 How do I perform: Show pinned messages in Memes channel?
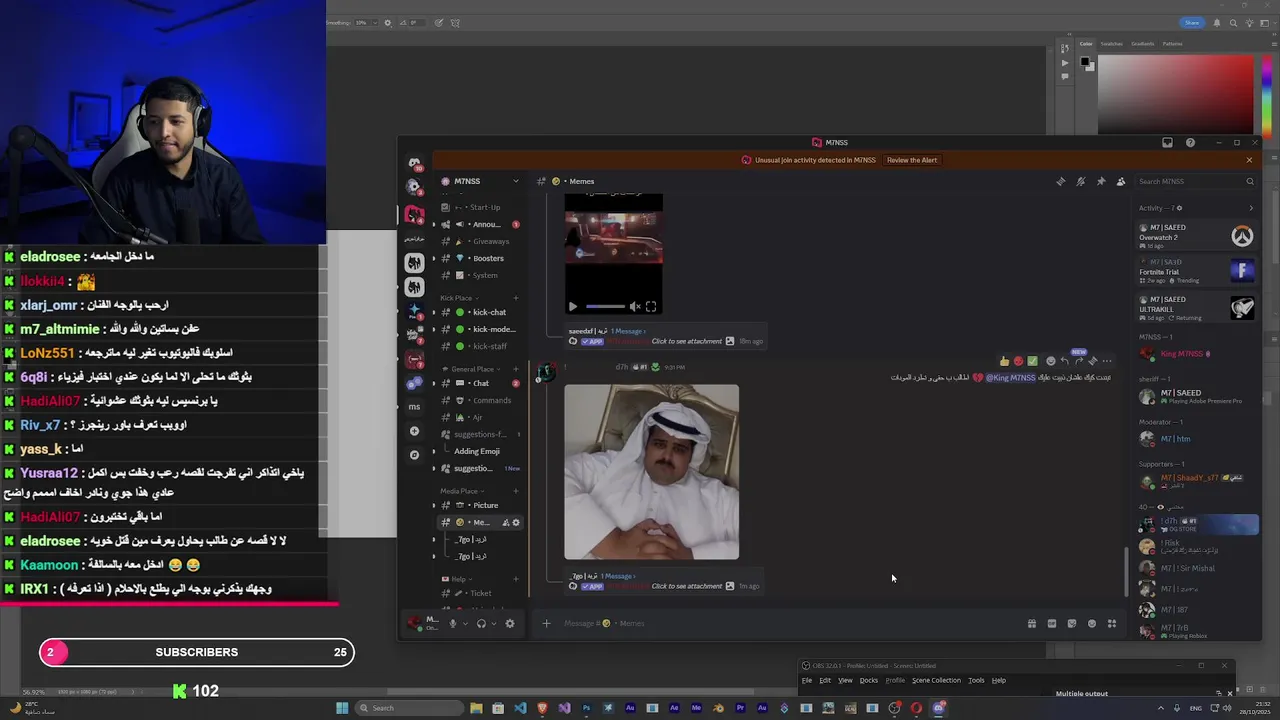pyautogui.click(x=1101, y=181)
